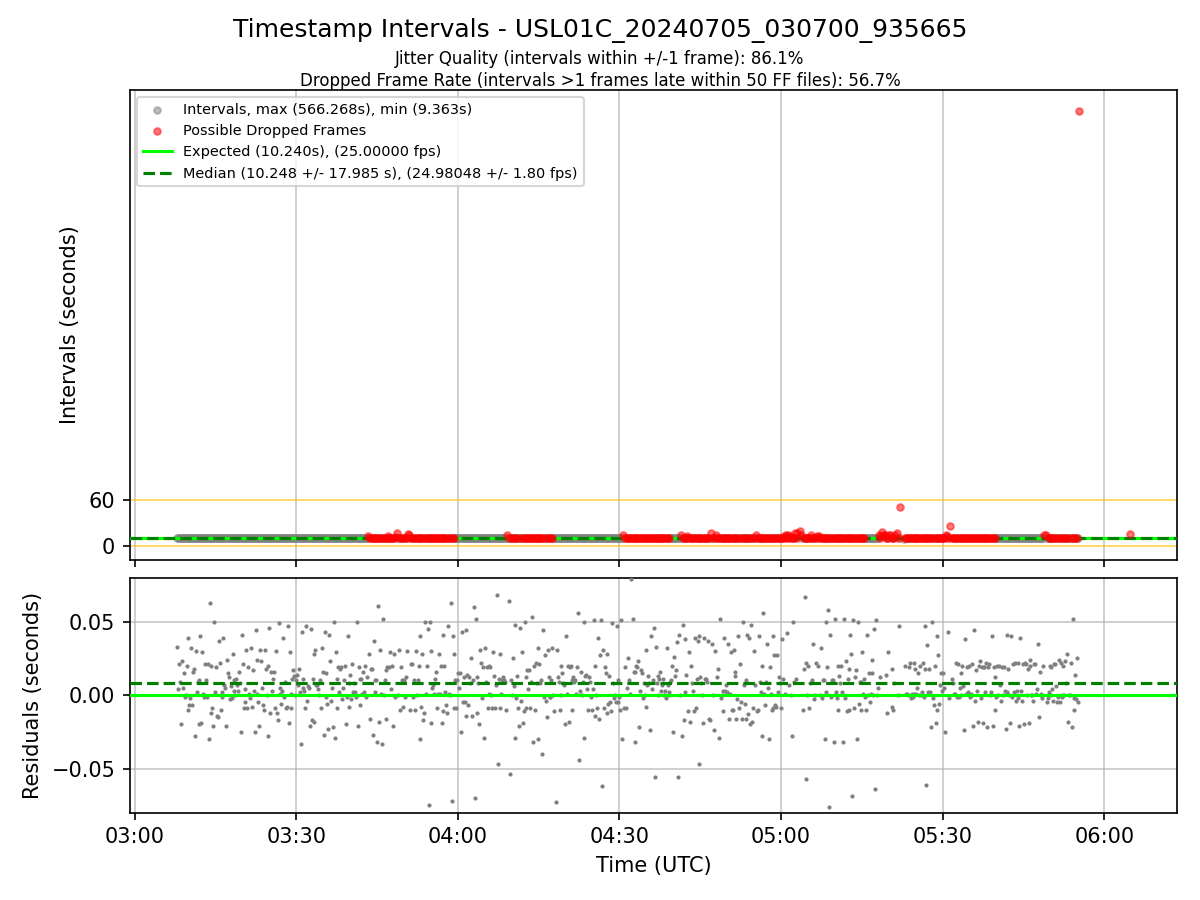Click the 'Median (10.248 +/- 17.985 s)' legend entry

pyautogui.click(x=380, y=173)
